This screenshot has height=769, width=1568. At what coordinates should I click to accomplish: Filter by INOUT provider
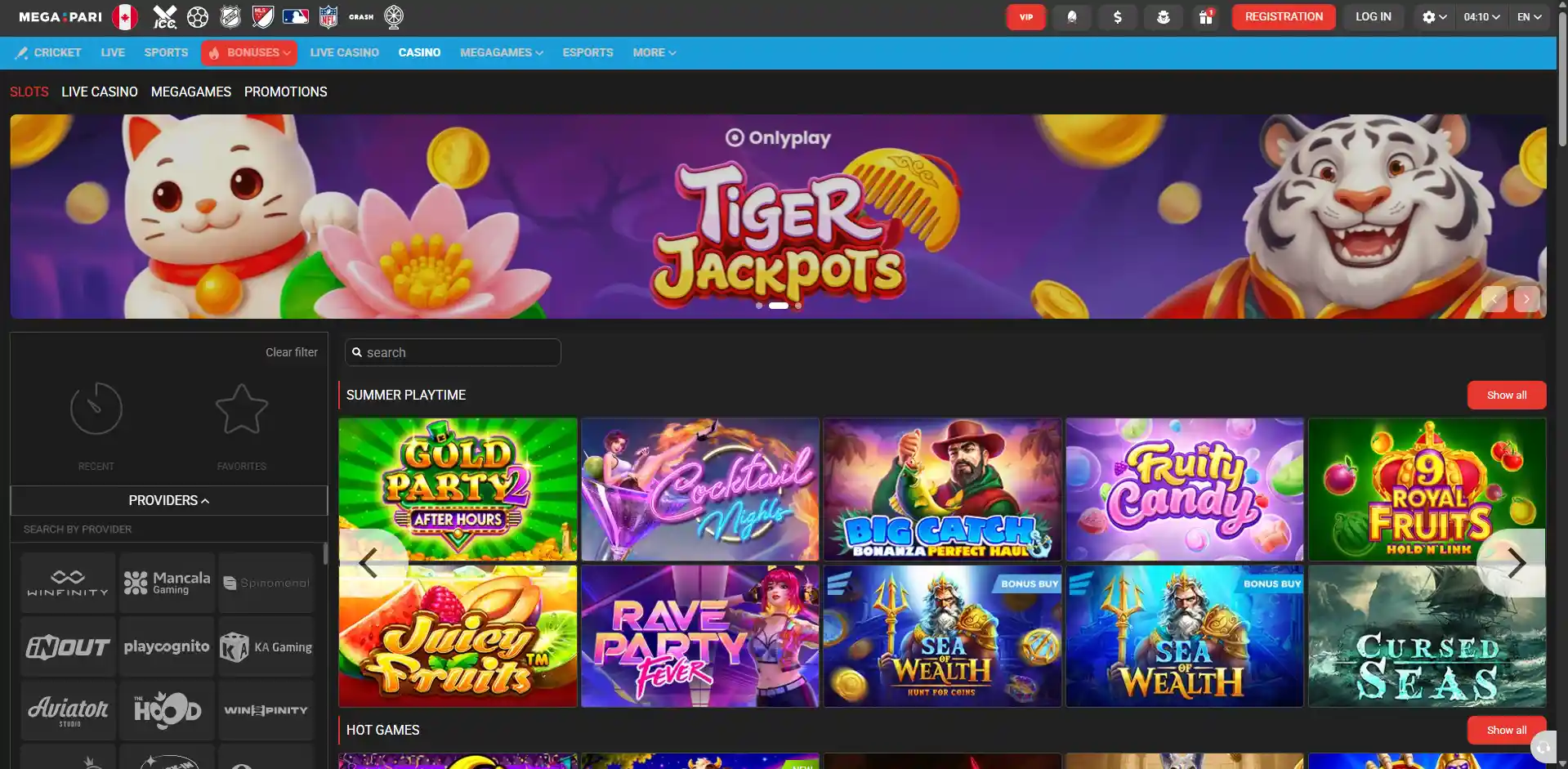pos(68,646)
